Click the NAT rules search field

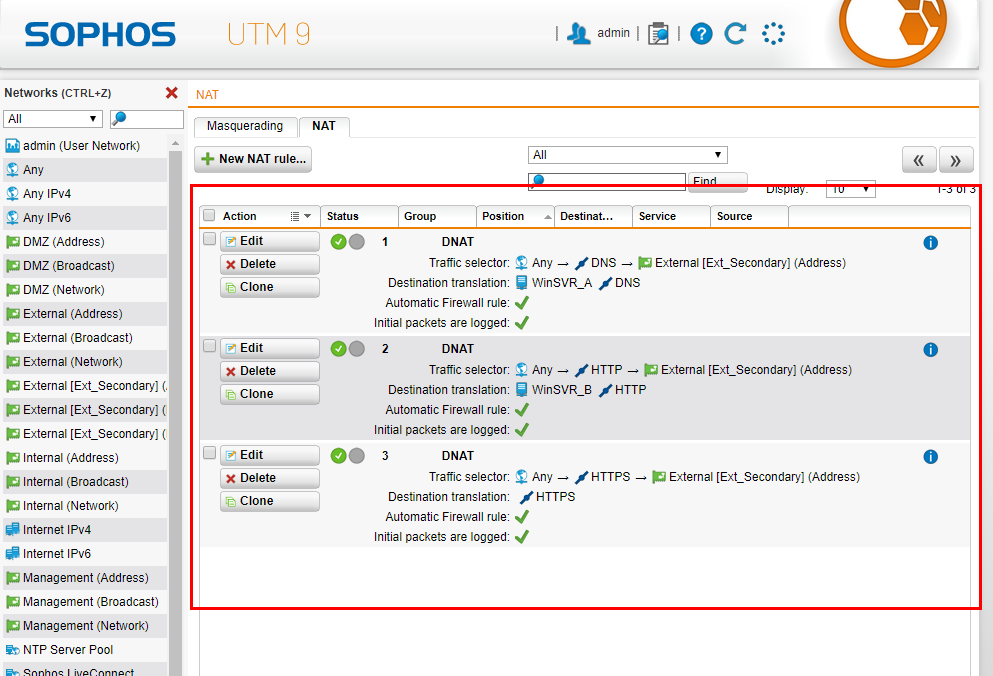[x=607, y=182]
